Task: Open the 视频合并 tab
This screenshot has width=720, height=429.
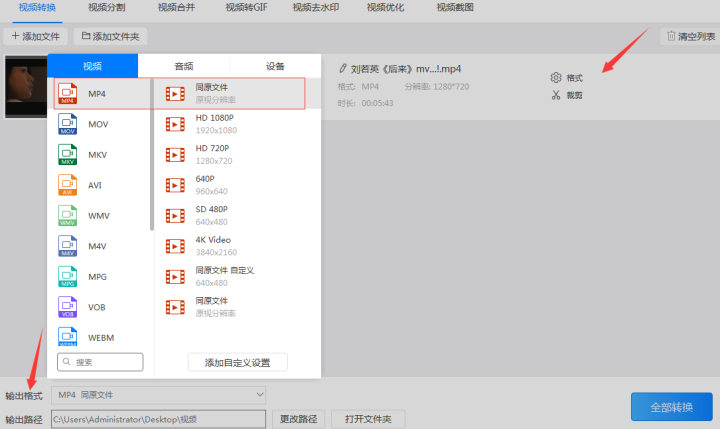Action: (x=176, y=8)
